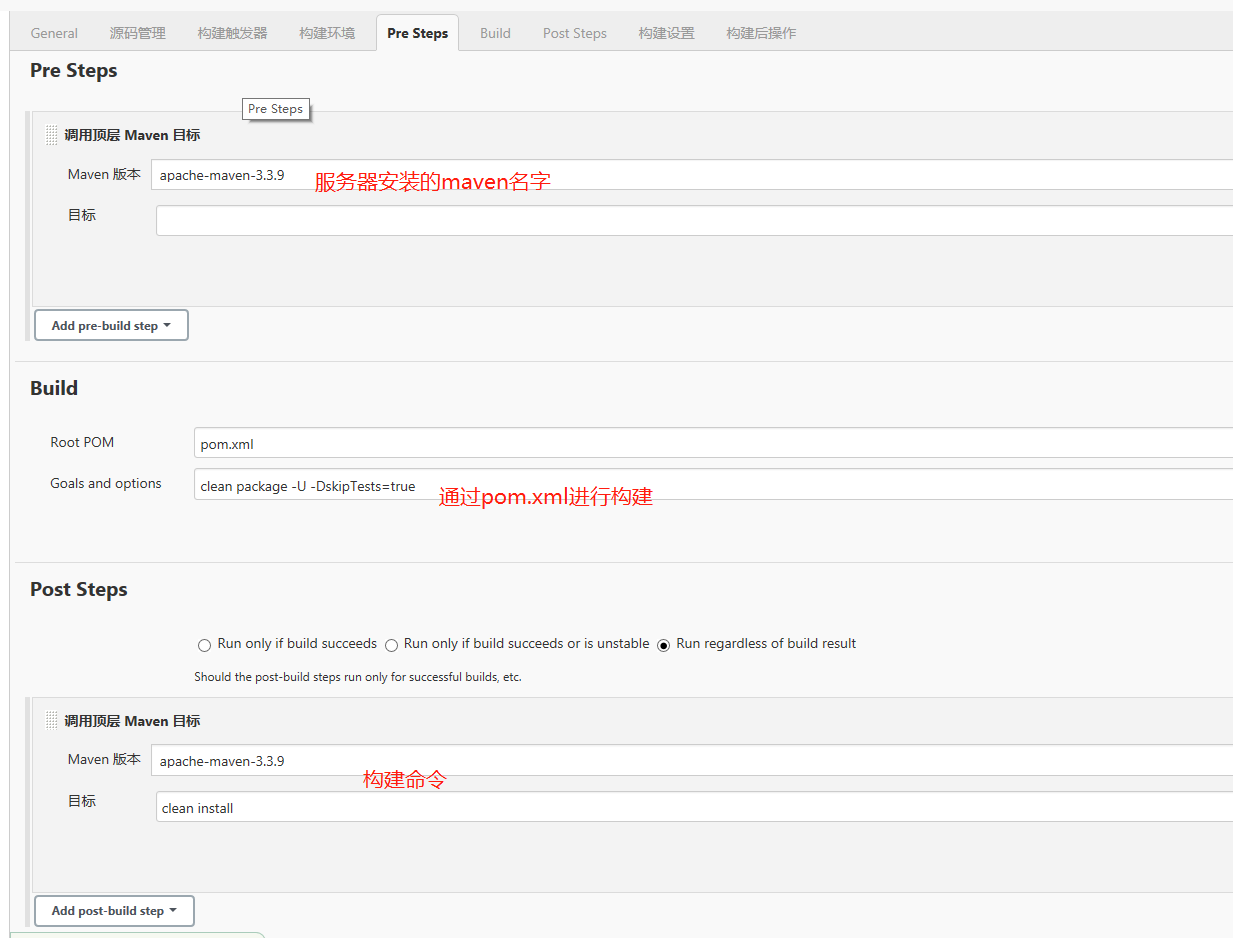This screenshot has width=1233, height=938.
Task: Open Maven 版本 selector in Post Steps
Action: point(690,761)
